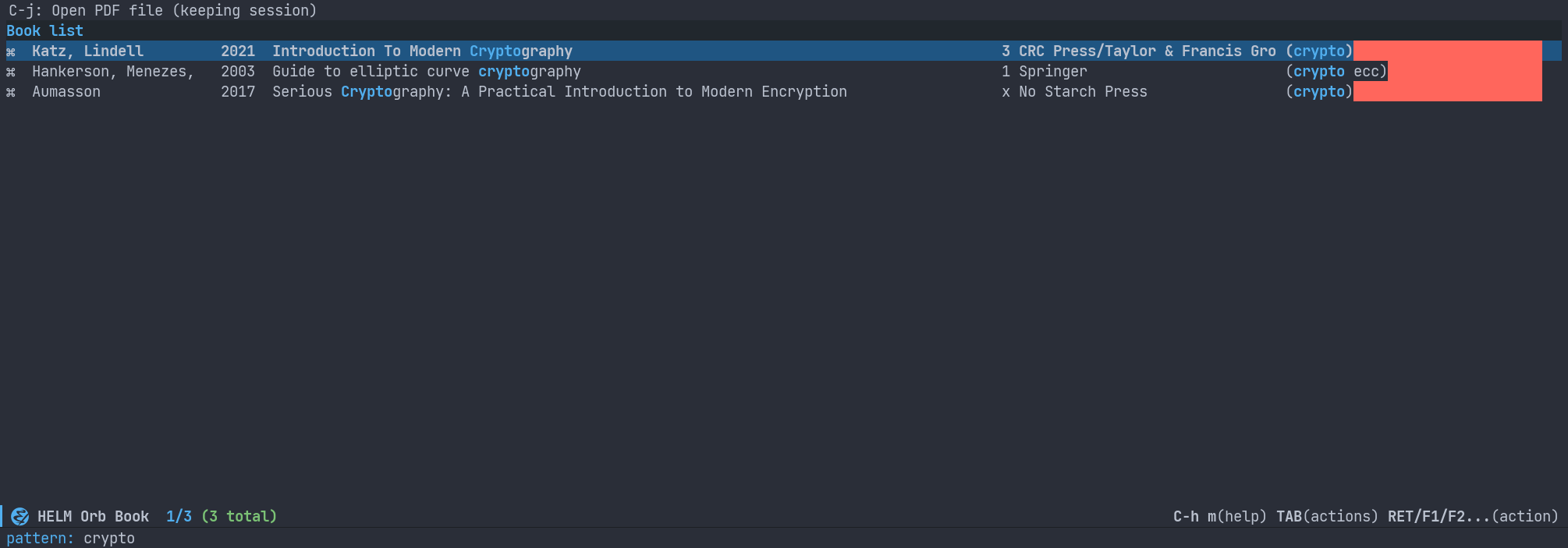Click the (crypto ecc) tags of Springer row

tap(1336, 71)
